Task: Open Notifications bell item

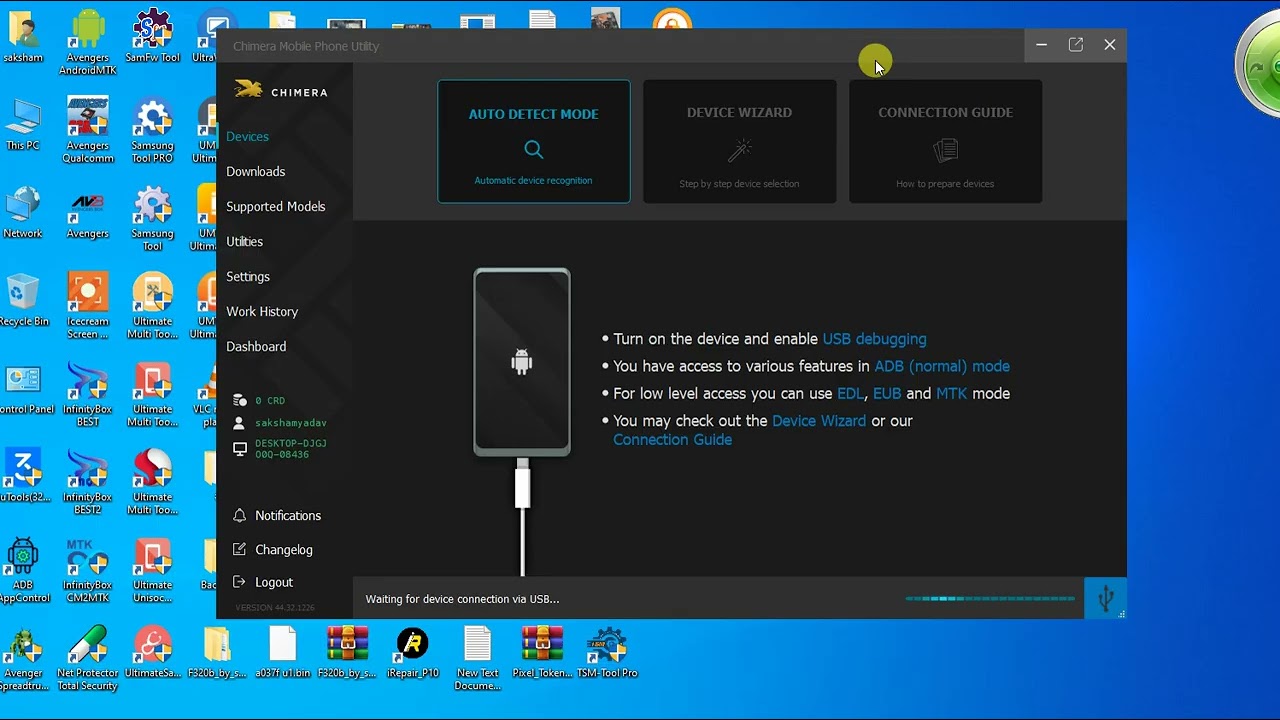Action: click(277, 515)
